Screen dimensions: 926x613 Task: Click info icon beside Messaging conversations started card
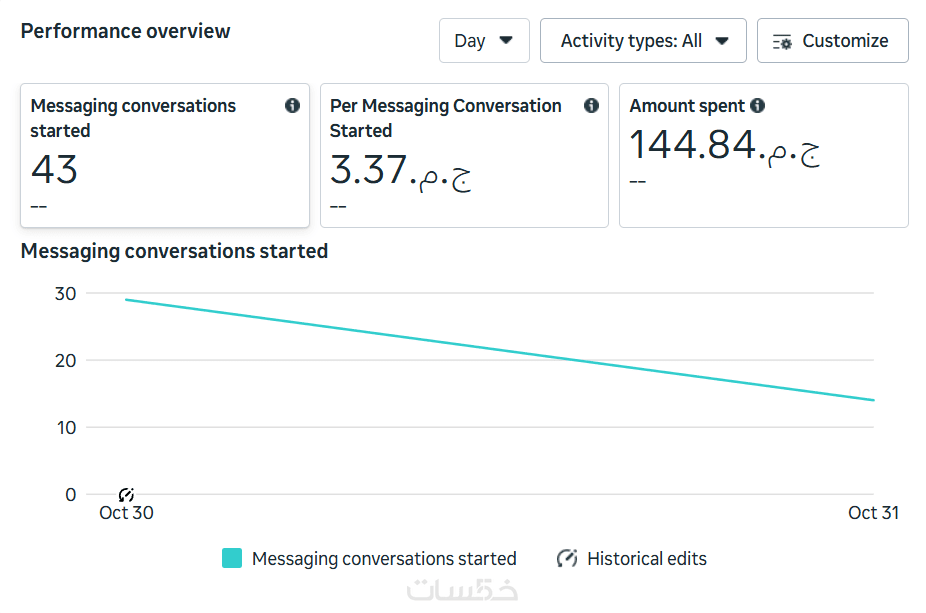point(292,106)
